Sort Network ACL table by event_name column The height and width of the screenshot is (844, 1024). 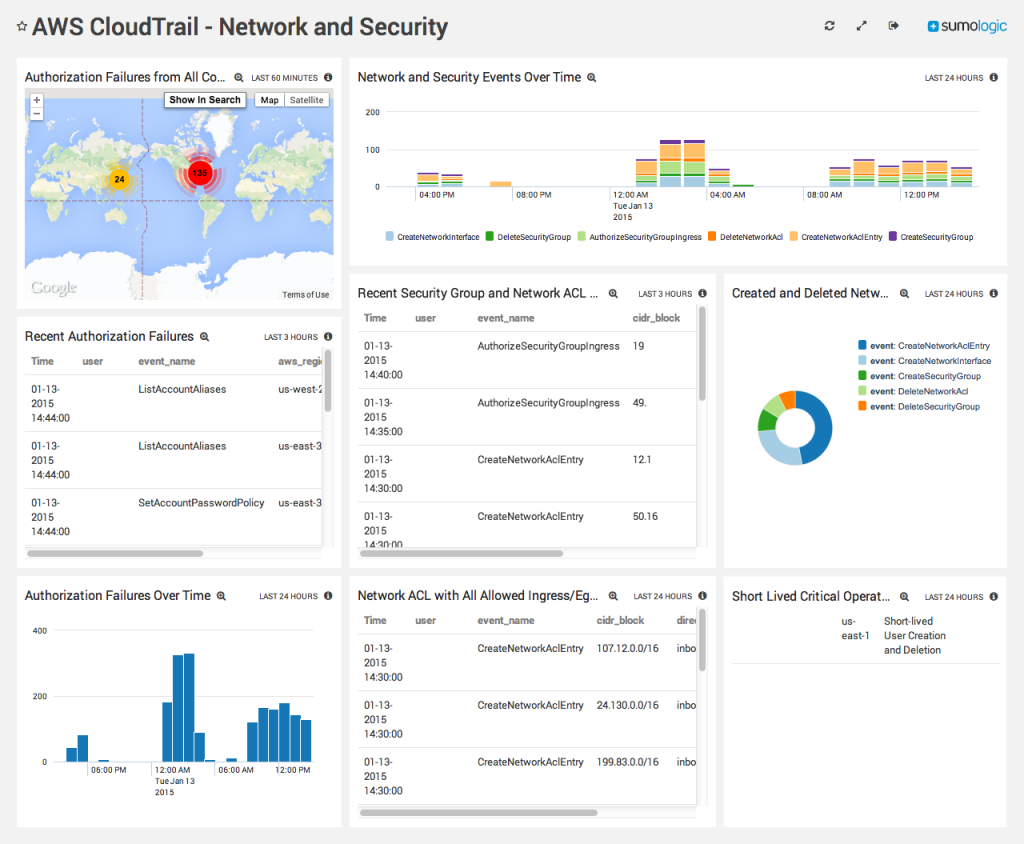point(505,621)
